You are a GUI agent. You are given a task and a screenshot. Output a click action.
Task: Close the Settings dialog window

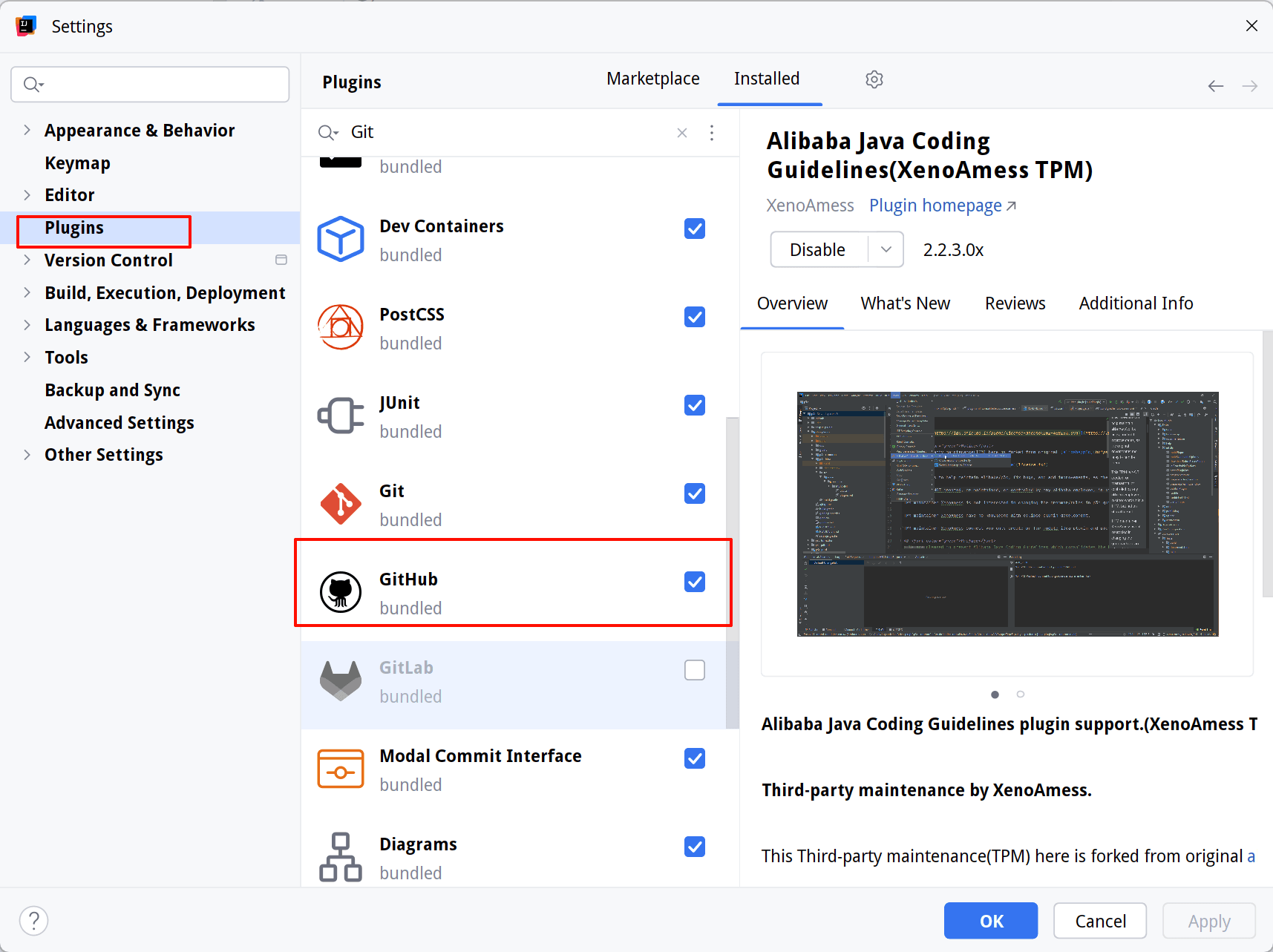point(1251,26)
